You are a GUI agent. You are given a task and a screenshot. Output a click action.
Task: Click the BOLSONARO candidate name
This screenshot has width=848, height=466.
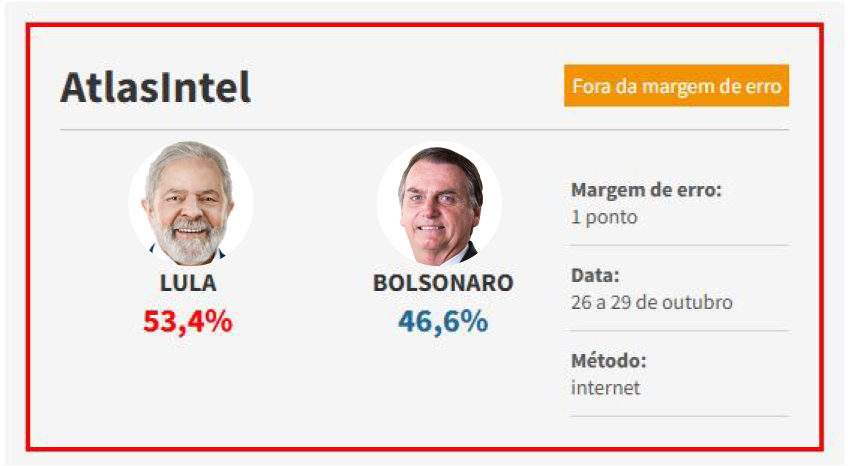click(x=443, y=283)
